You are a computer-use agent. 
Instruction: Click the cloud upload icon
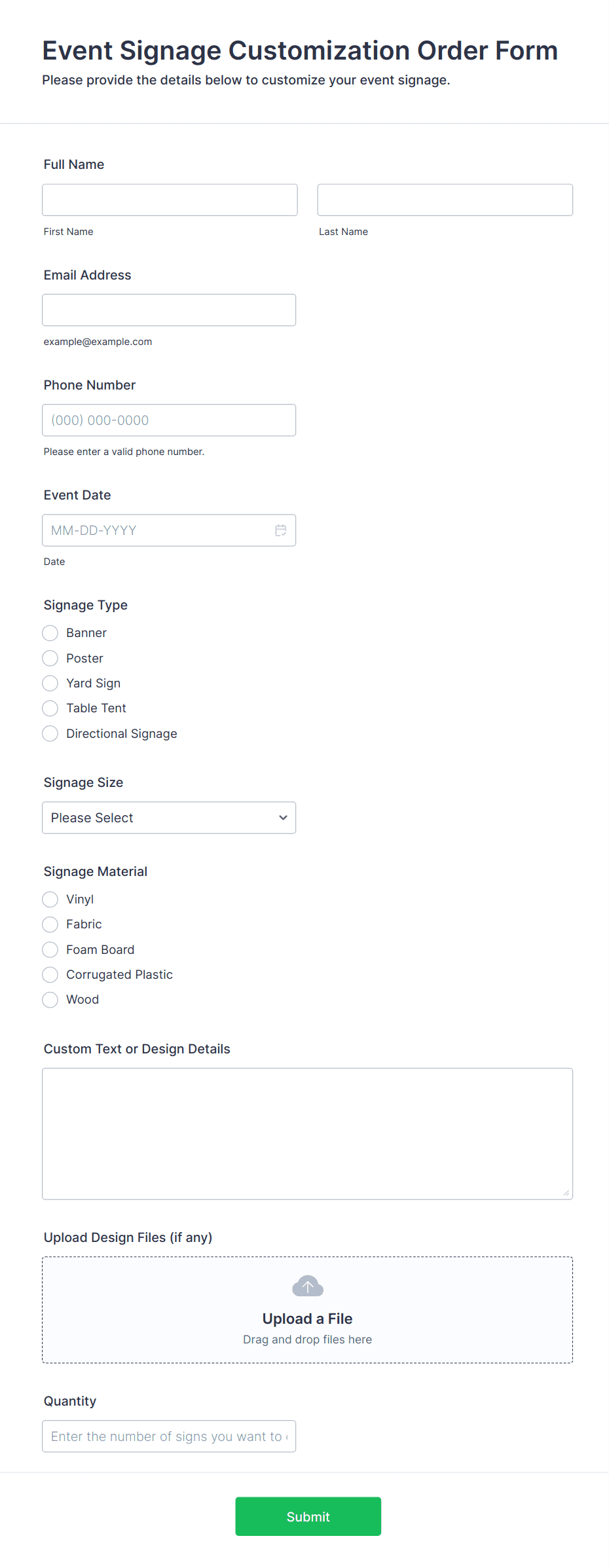pyautogui.click(x=308, y=1286)
